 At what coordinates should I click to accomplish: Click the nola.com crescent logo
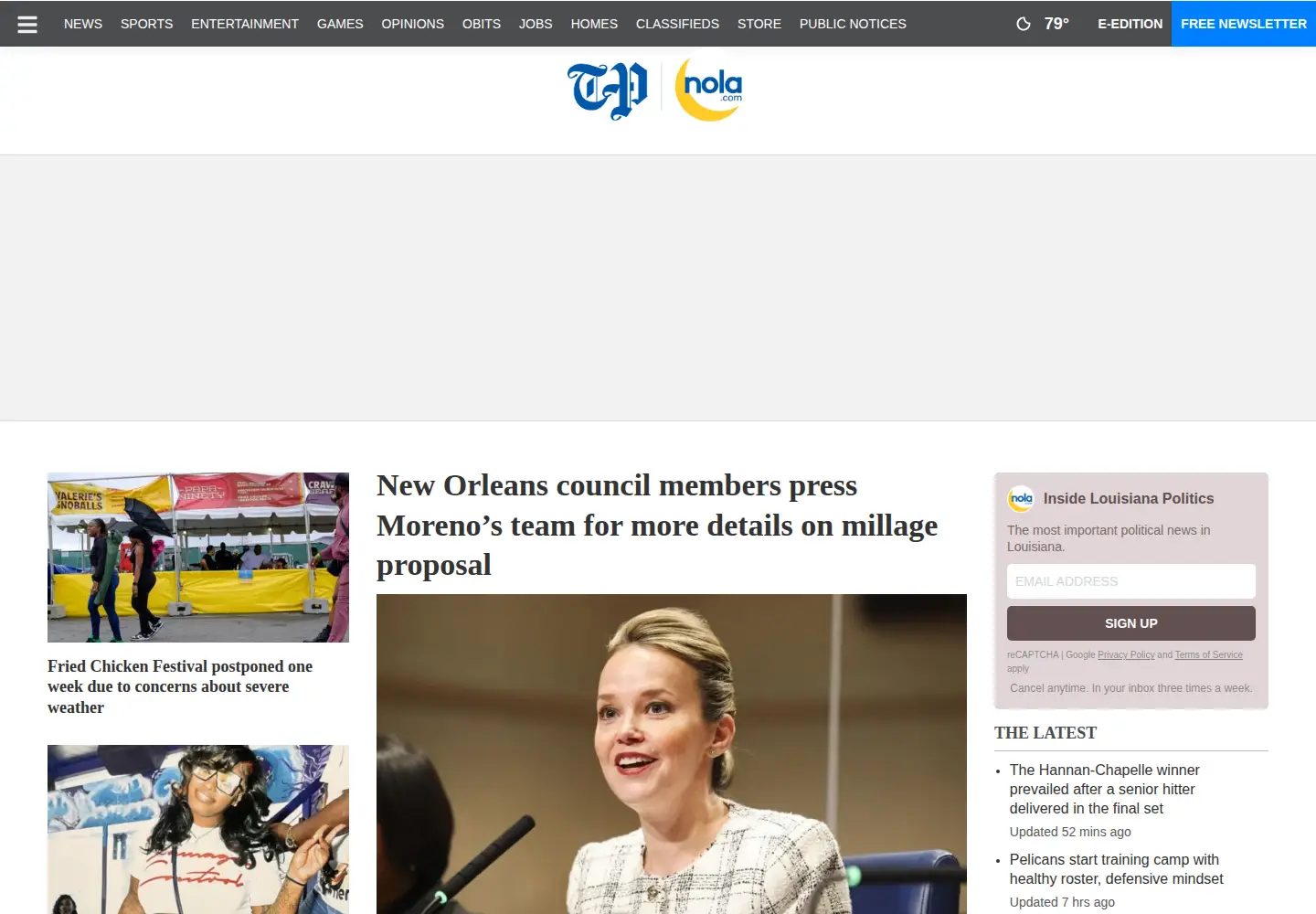708,90
